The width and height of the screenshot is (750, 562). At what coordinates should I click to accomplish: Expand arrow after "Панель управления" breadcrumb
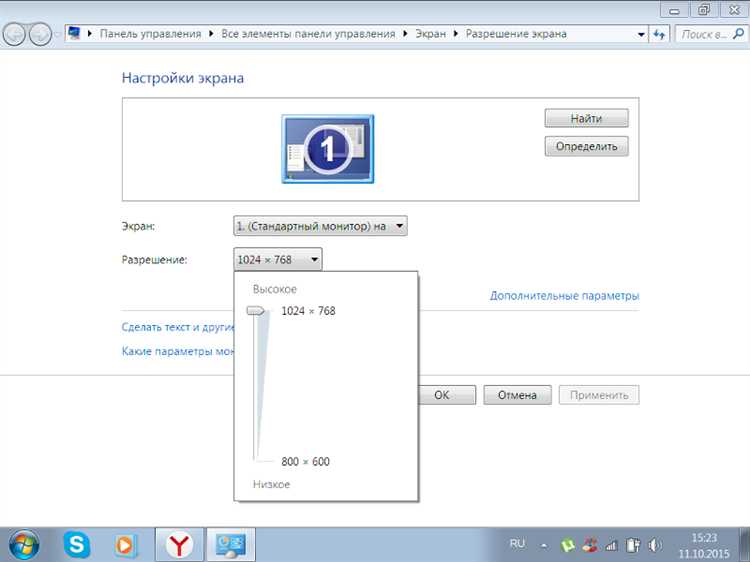(x=211, y=34)
